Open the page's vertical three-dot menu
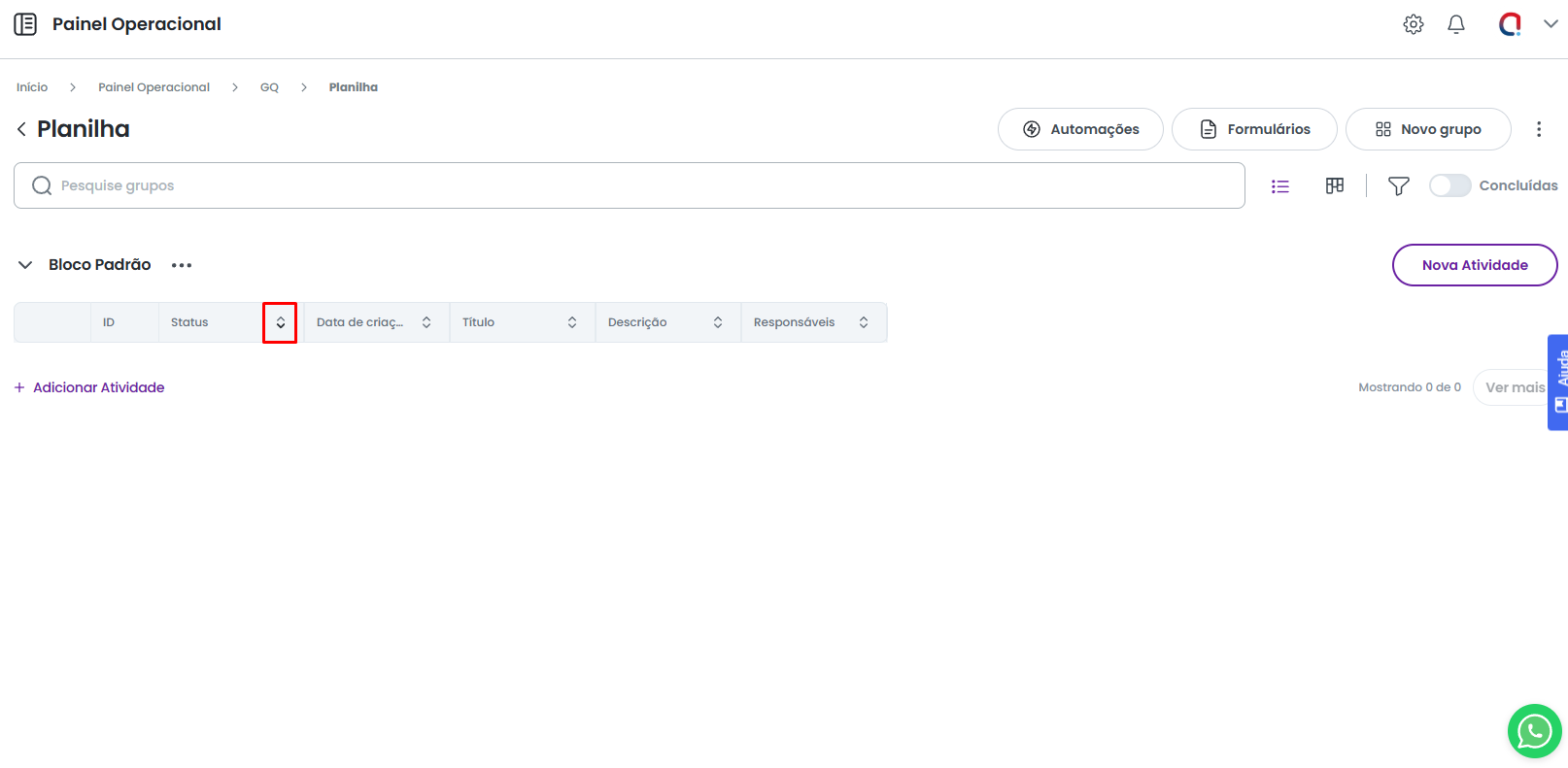The image size is (1568, 768). [1538, 129]
